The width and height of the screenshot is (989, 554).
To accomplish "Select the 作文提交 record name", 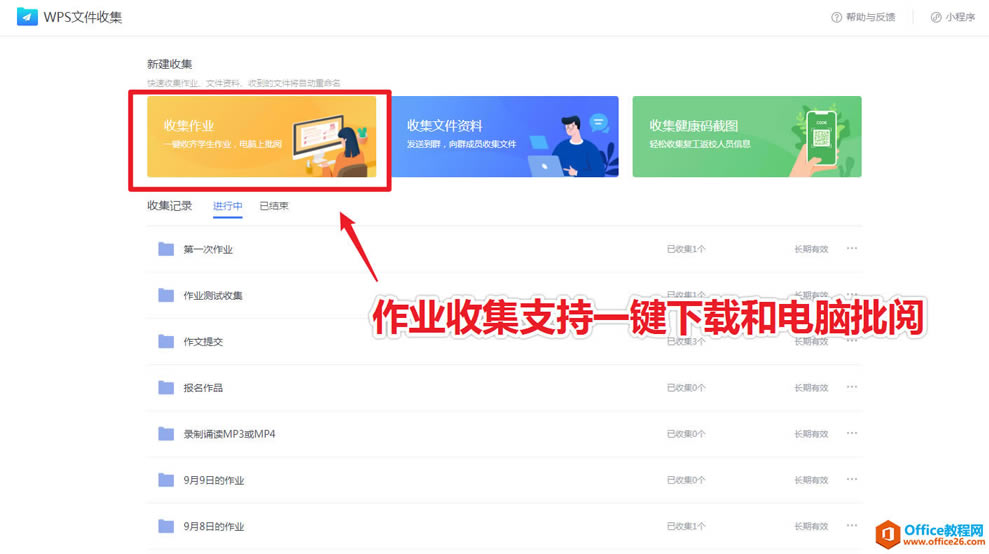I will pyautogui.click(x=203, y=341).
